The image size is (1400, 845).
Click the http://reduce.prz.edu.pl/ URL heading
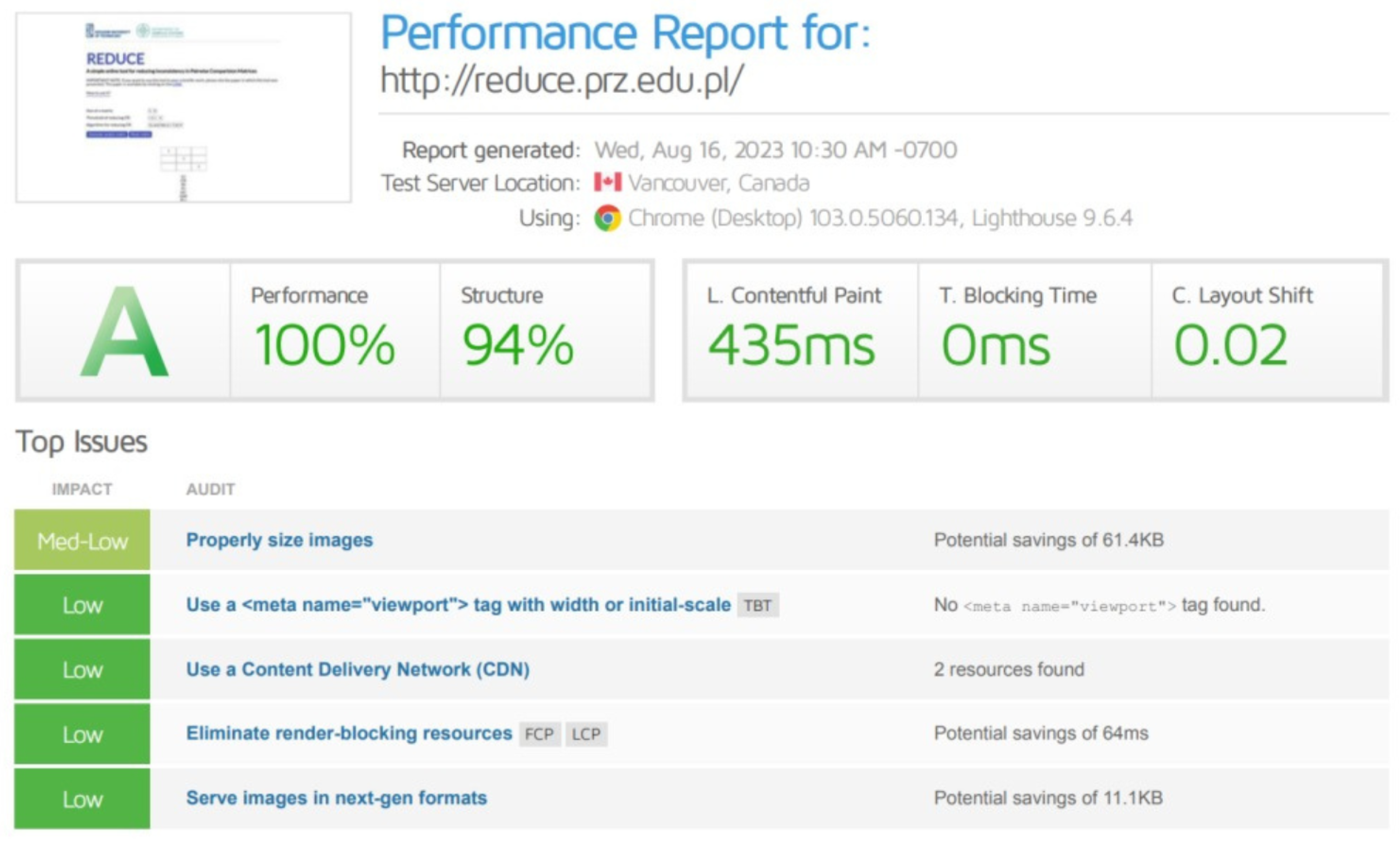coord(561,80)
